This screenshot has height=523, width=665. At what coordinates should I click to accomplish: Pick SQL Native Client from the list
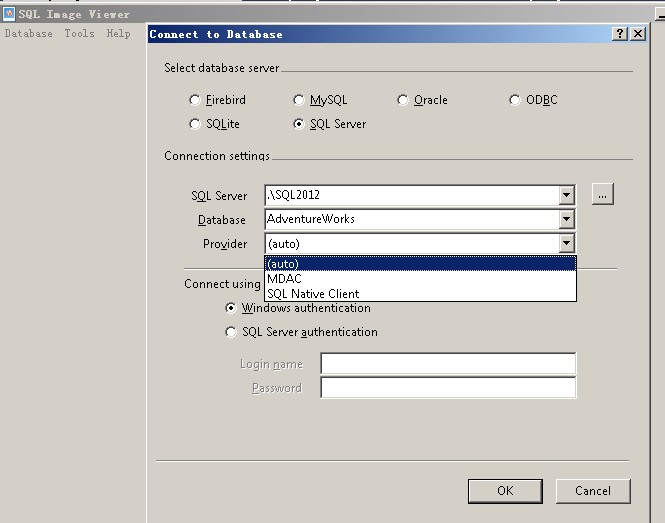coord(420,294)
